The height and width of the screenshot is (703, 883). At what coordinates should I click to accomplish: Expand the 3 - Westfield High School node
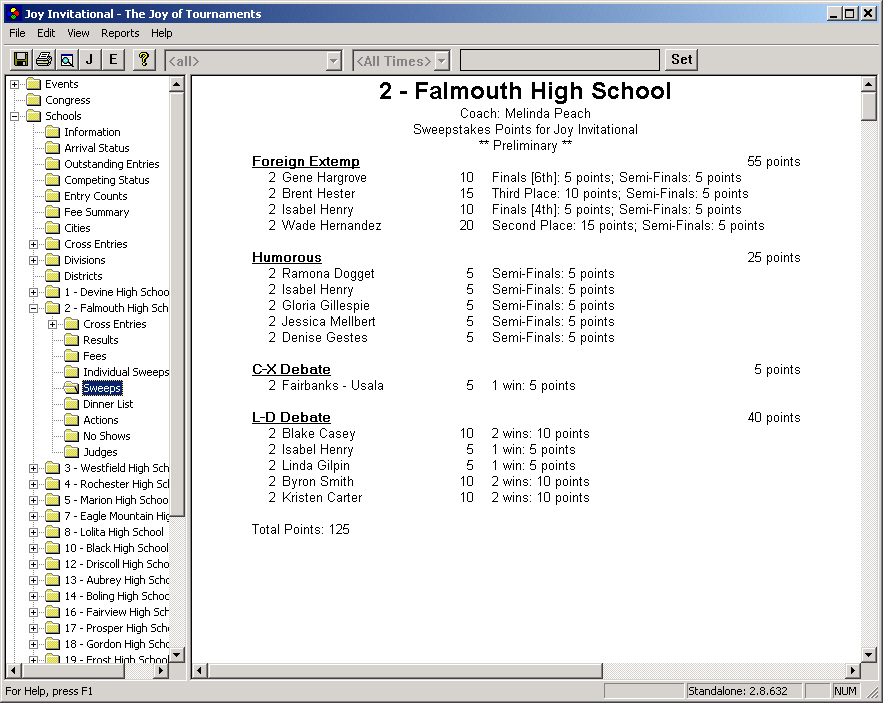tap(33, 467)
